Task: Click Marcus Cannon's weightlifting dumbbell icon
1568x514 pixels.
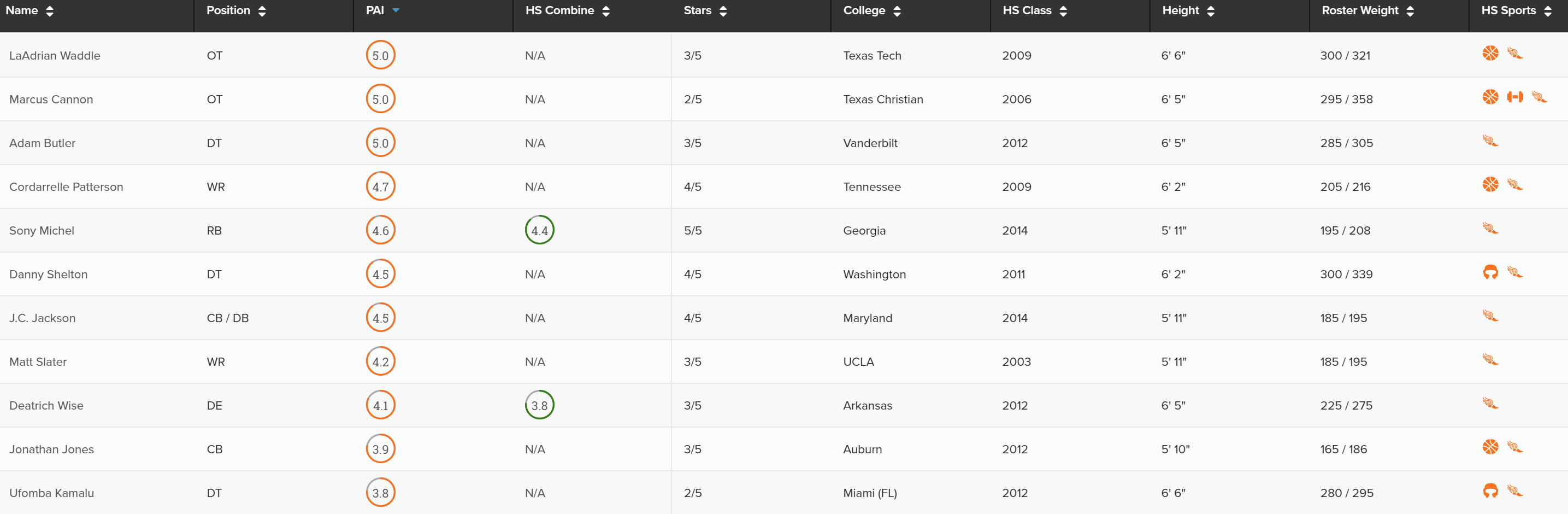Action: click(x=1515, y=97)
